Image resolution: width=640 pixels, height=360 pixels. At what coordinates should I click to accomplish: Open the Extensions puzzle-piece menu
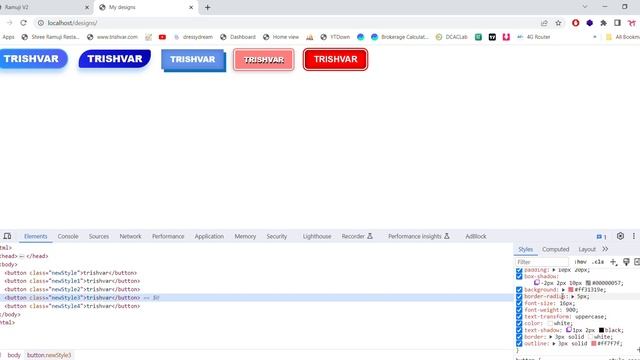[603, 23]
